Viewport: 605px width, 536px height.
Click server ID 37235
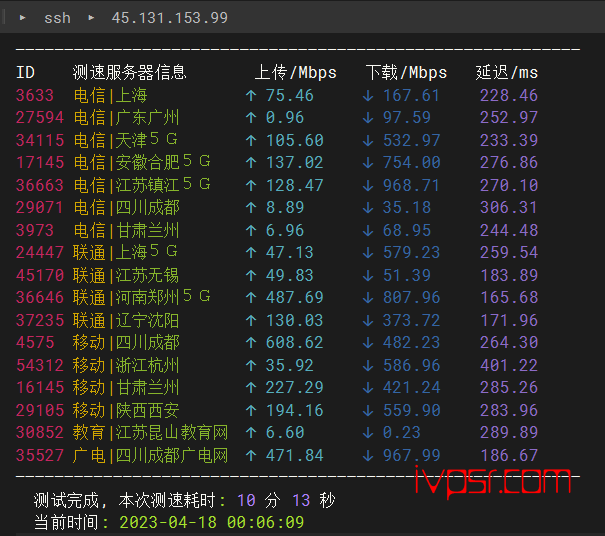[40, 320]
